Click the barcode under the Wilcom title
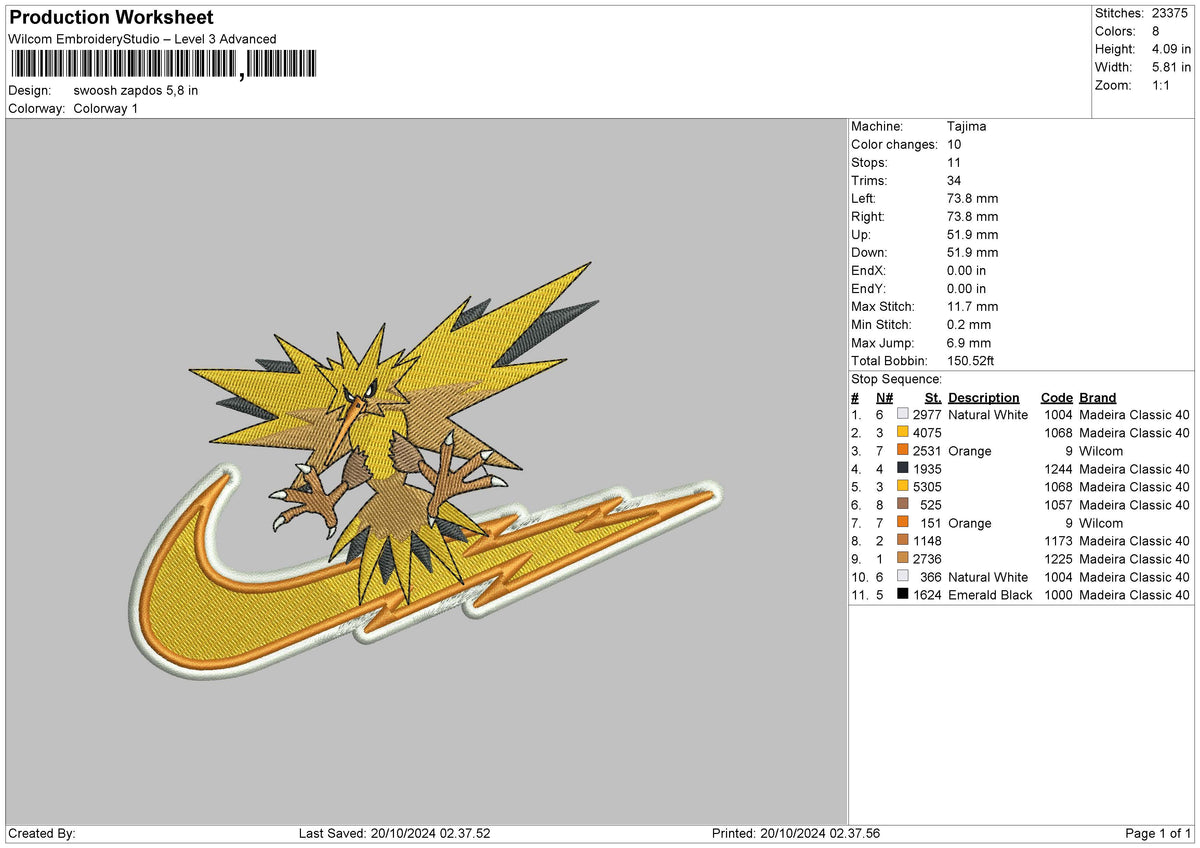 [163, 65]
